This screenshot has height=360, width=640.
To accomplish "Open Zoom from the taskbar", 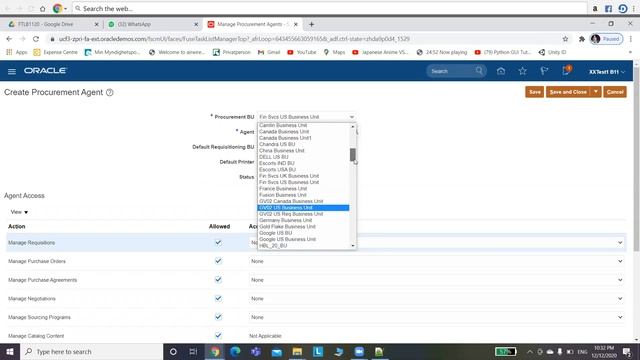I will (x=359, y=351).
